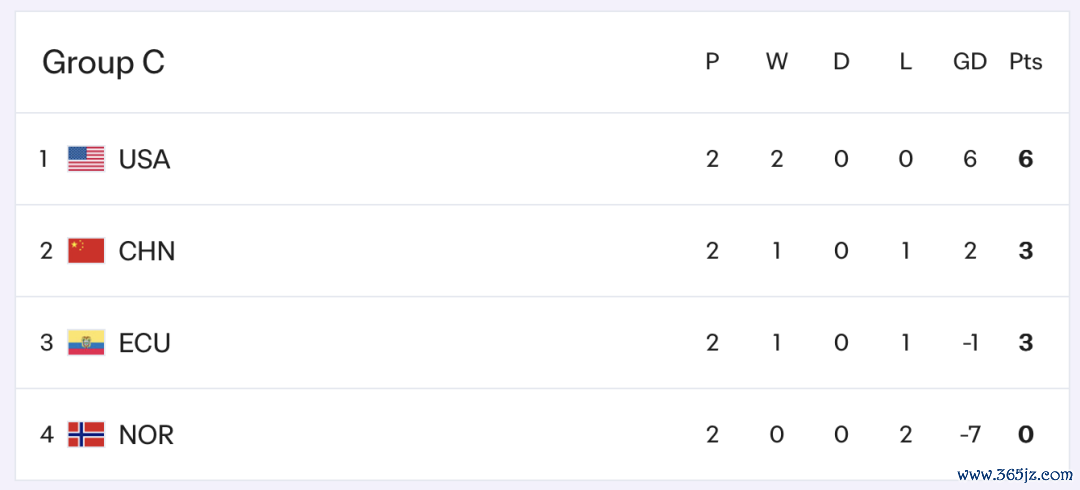Click the W column header
This screenshot has height=490, width=1080.
(x=777, y=62)
